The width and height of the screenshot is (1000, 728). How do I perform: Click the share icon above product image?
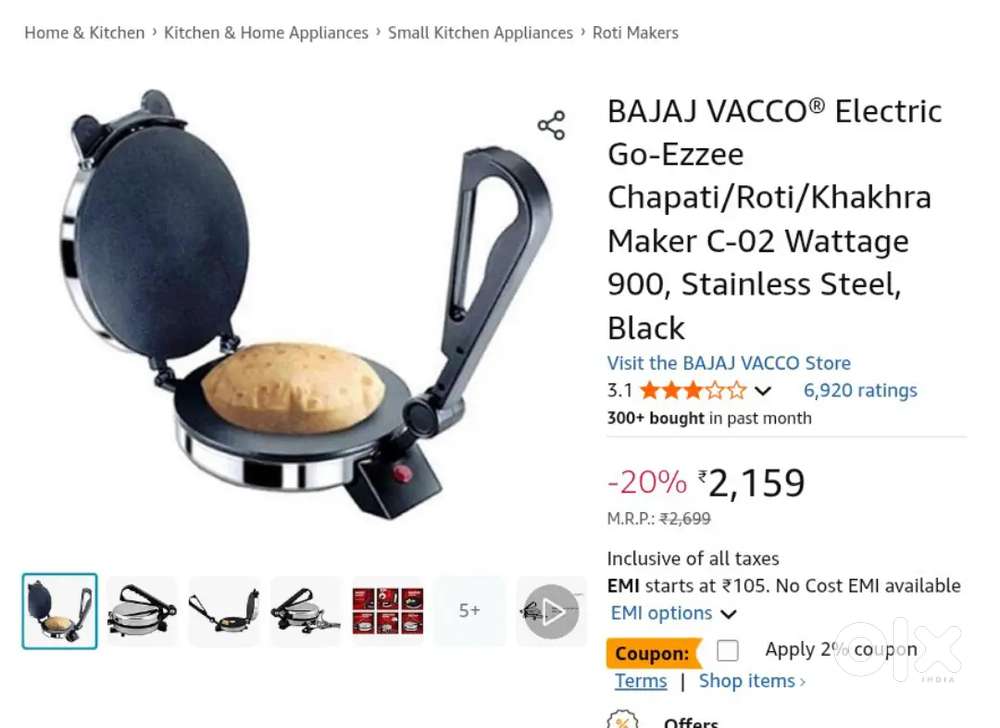[551, 125]
